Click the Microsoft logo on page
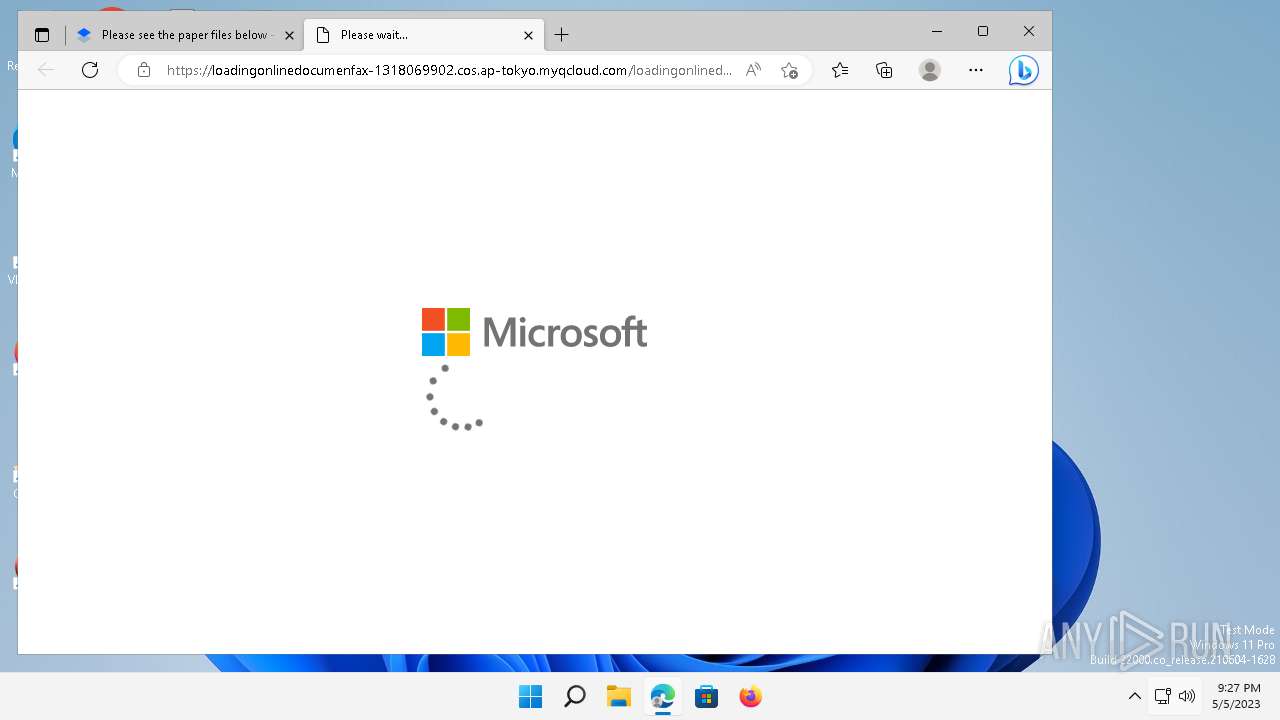Screen dimensions: 1280x720 [535, 332]
